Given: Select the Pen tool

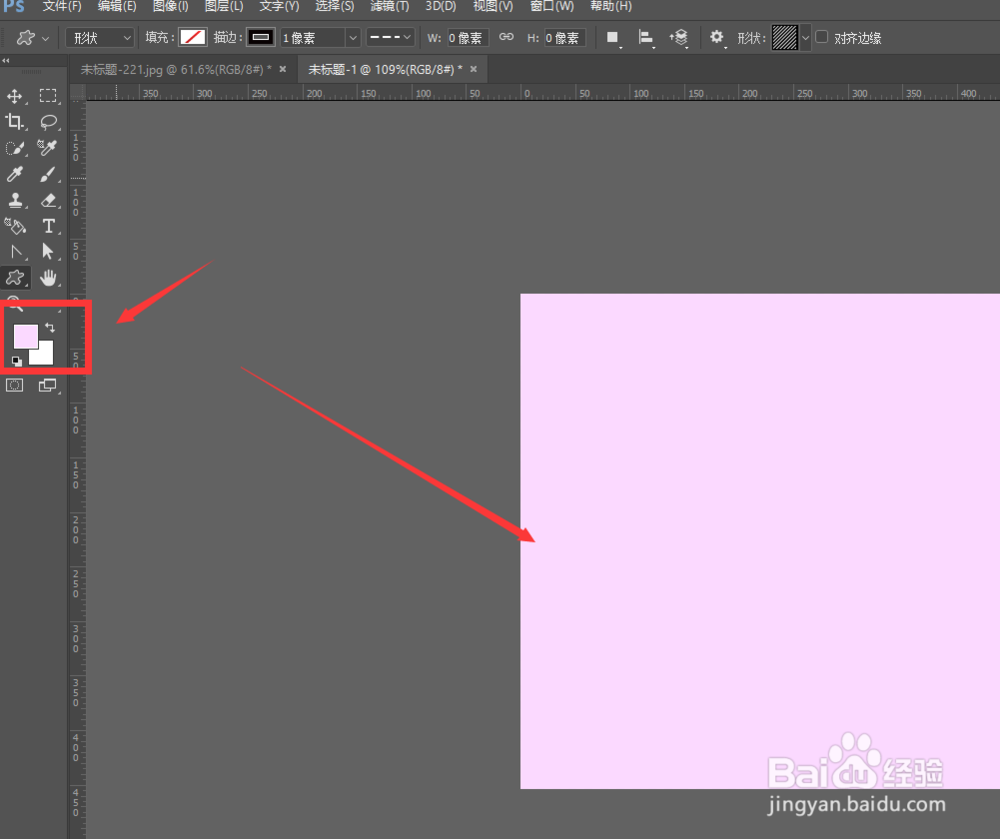Looking at the screenshot, I should click(15, 252).
